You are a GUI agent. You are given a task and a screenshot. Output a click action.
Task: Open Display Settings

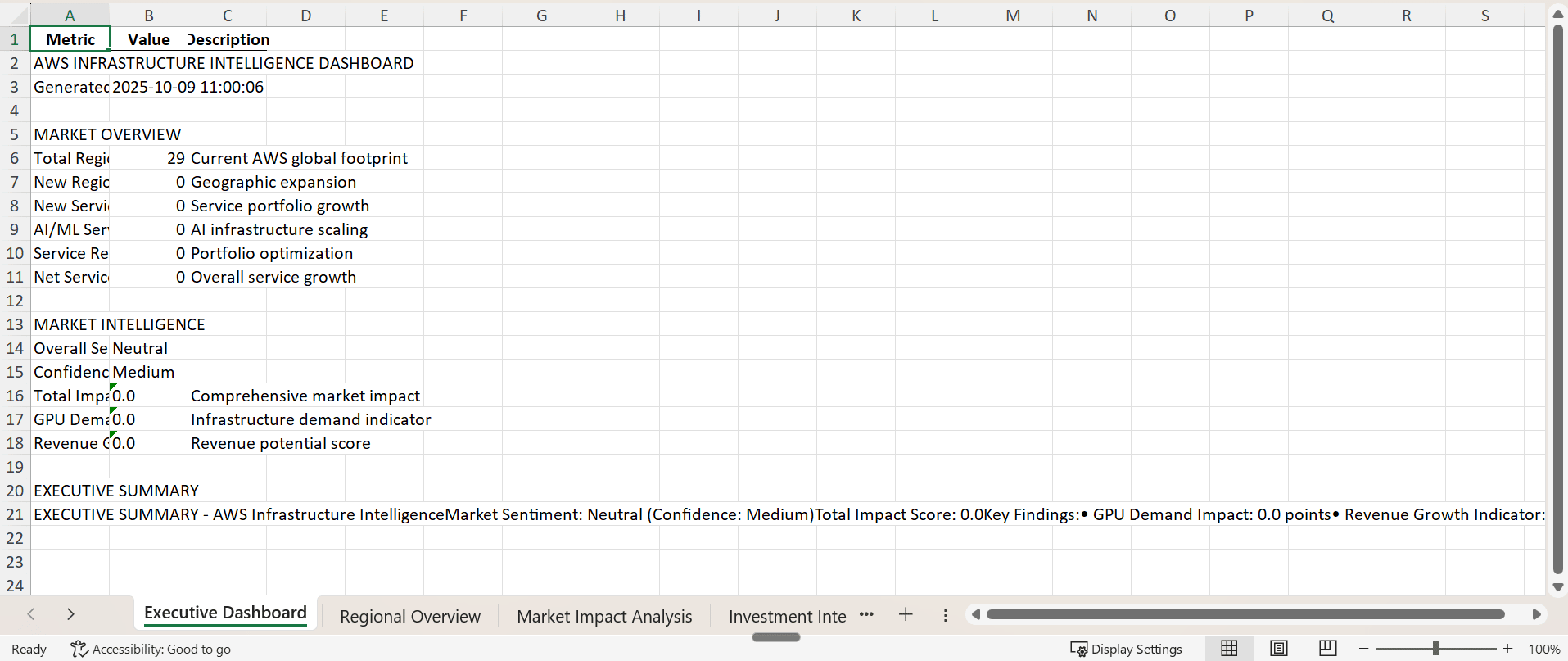(1126, 649)
